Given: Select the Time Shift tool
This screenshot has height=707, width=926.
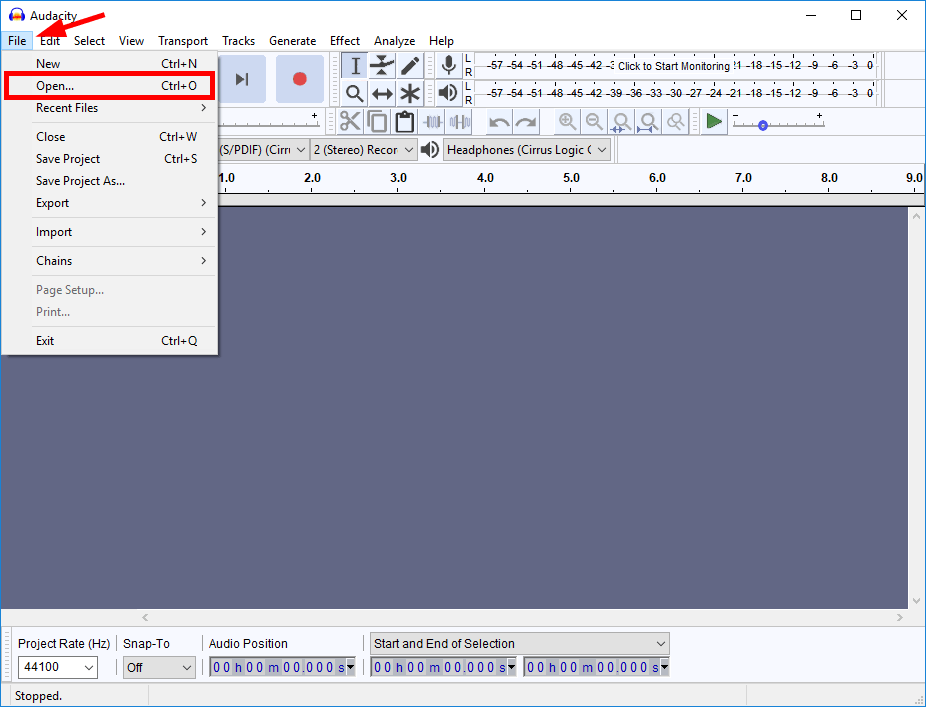Looking at the screenshot, I should click(x=382, y=93).
